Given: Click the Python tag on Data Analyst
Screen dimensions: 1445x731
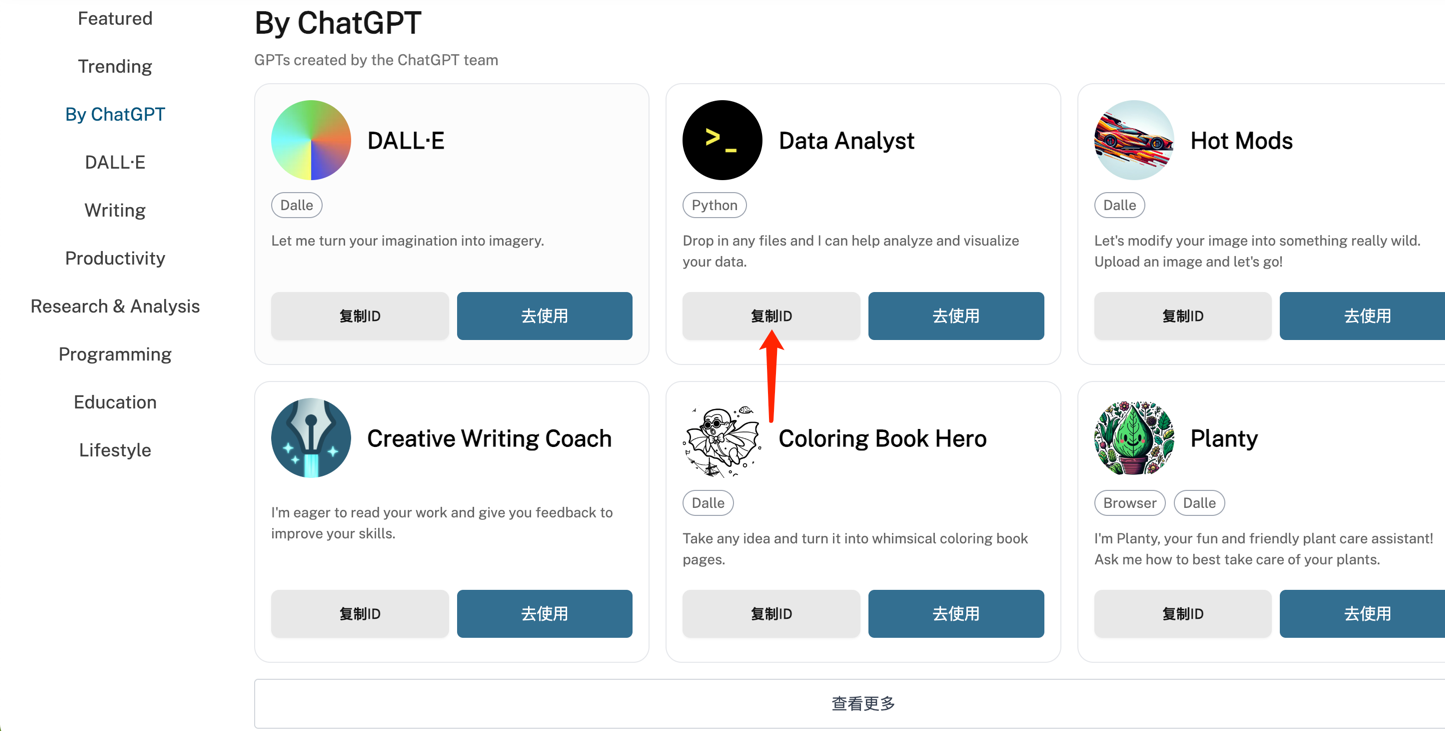Looking at the screenshot, I should [x=714, y=205].
